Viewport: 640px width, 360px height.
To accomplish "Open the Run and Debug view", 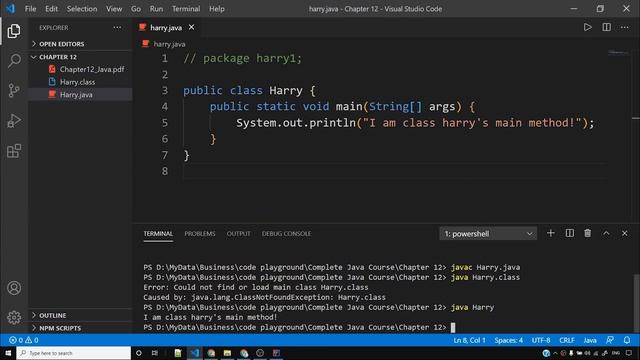I will tap(14, 121).
